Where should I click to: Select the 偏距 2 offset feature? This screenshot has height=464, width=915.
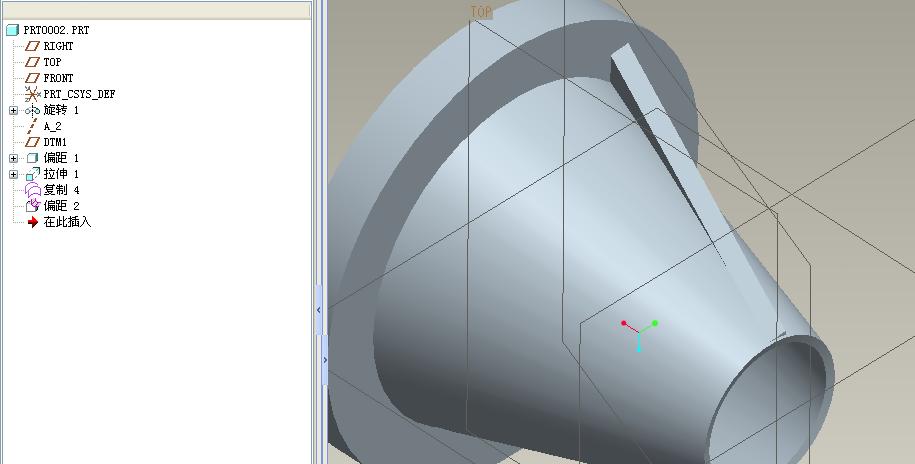(61, 205)
